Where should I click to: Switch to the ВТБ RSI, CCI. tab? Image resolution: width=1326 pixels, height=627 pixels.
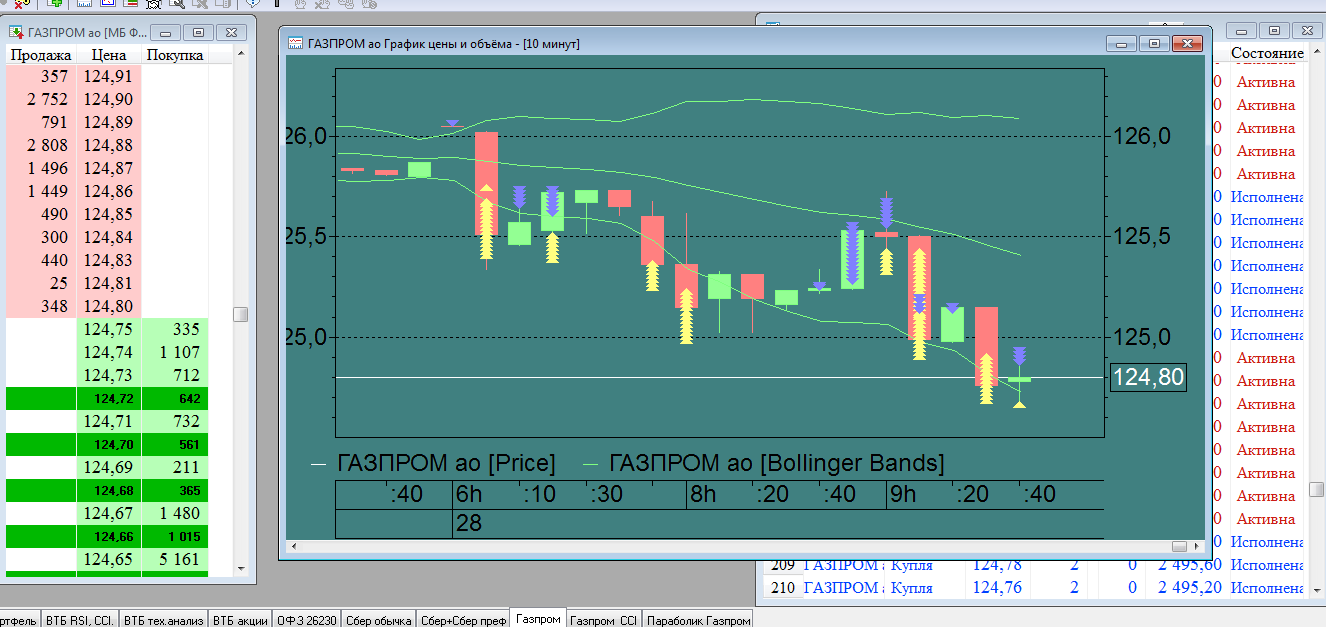point(79,620)
